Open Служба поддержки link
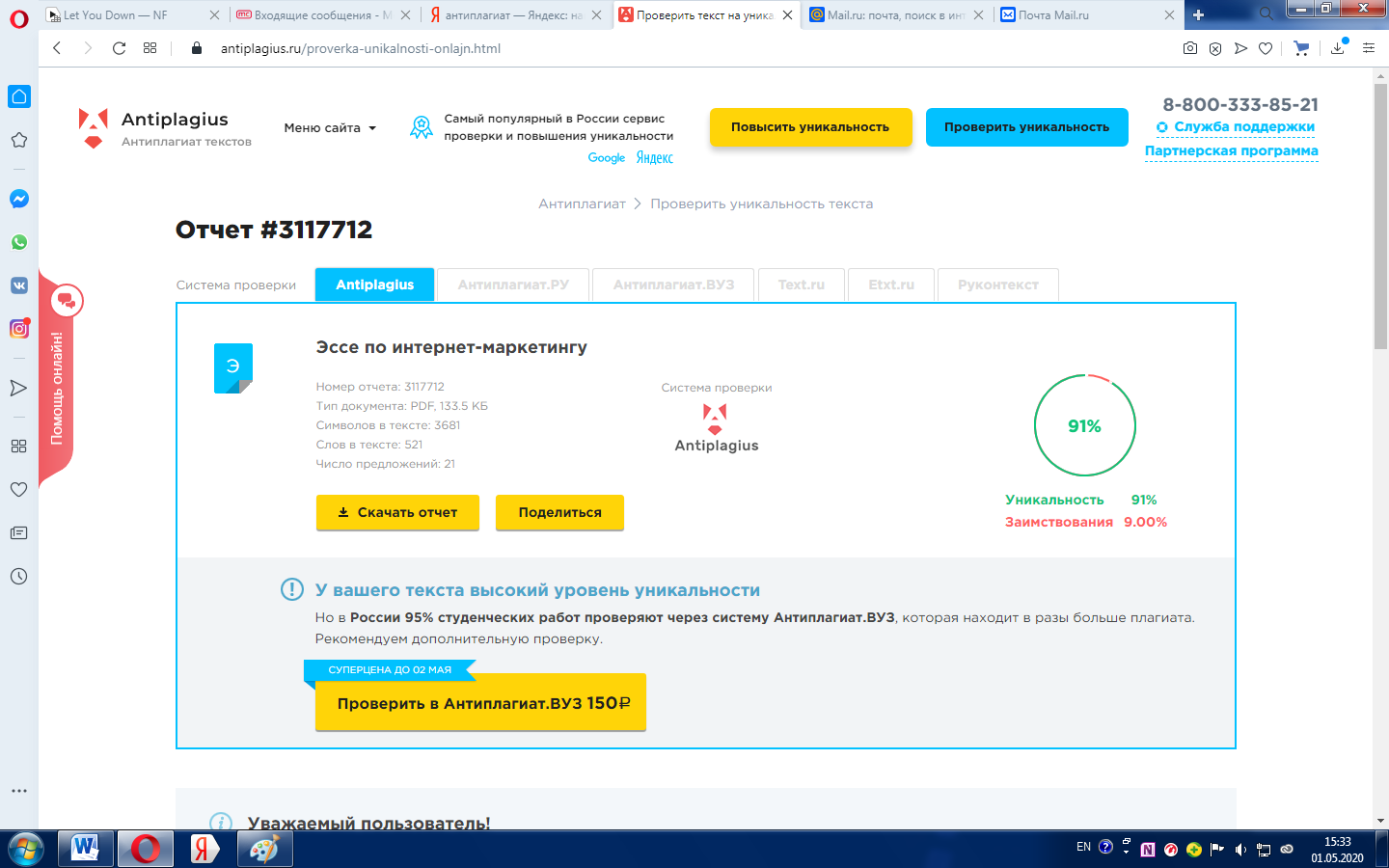 1236,126
